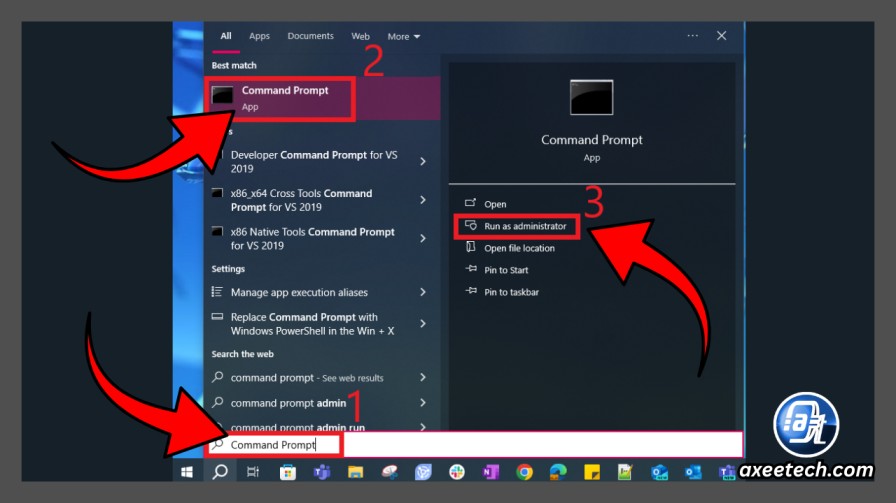Click the Manage app execution aliases icon
Viewport: 896px width, 503px height.
tap(217, 292)
